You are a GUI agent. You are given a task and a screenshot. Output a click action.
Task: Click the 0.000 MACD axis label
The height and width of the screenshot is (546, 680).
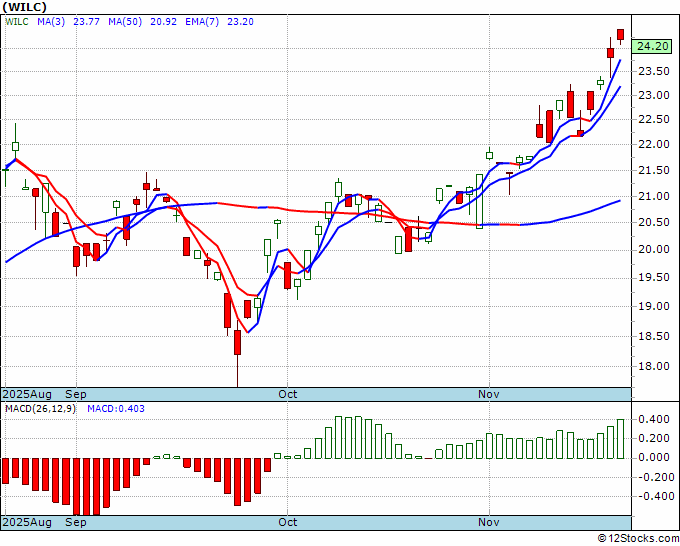654,458
